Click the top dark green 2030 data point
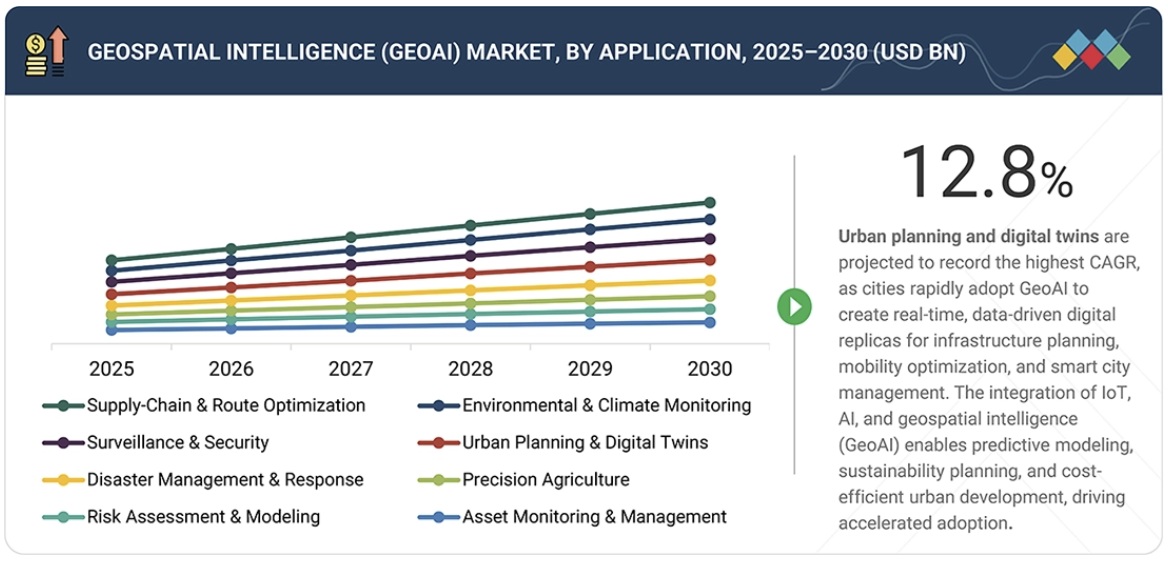 pyautogui.click(x=710, y=203)
